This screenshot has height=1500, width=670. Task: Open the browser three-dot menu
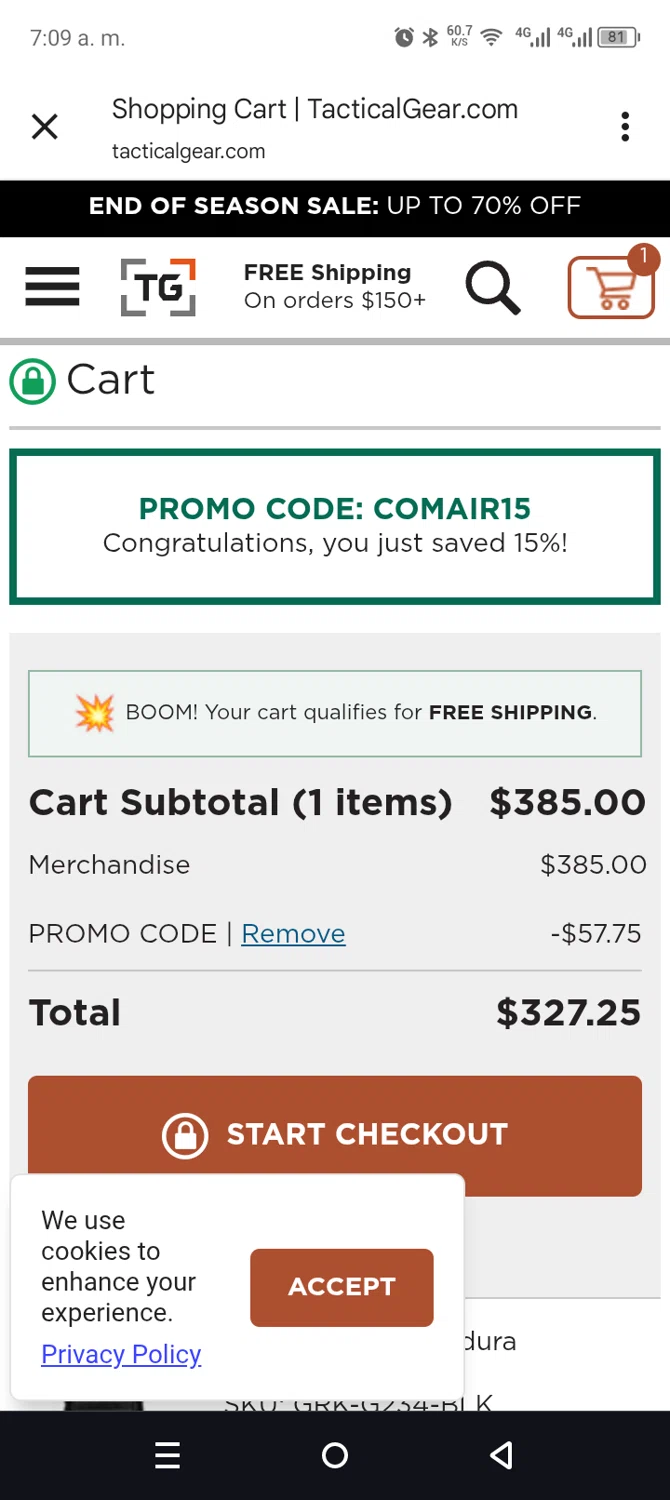[x=625, y=127]
